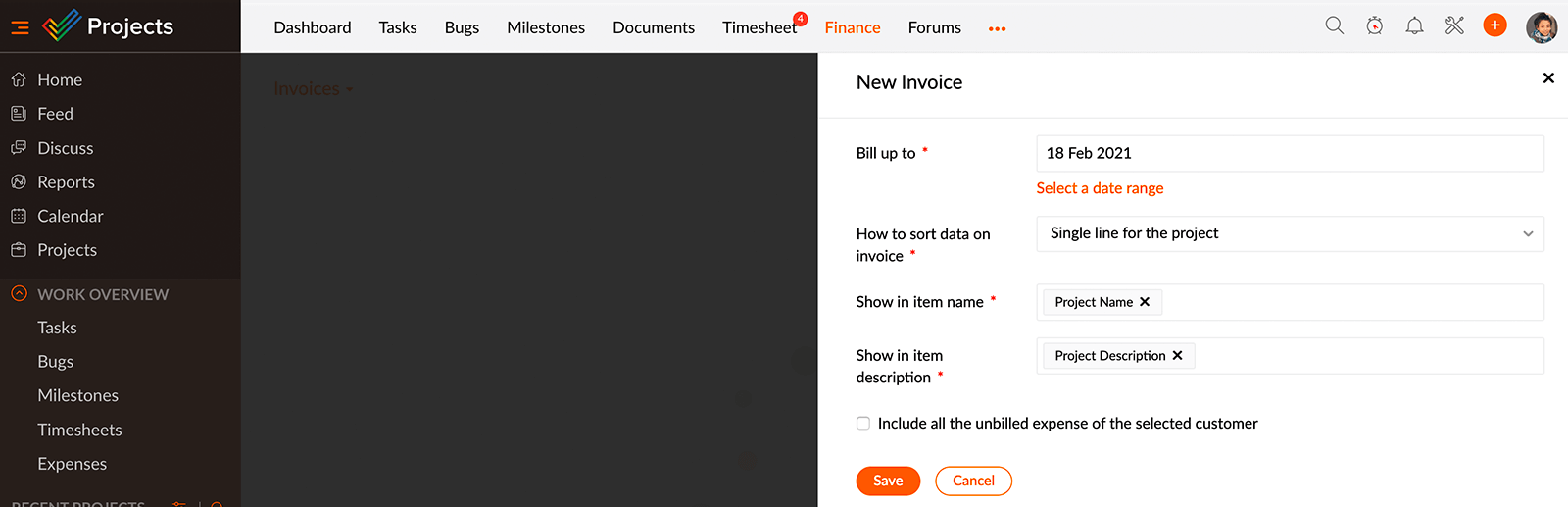Open the Milestones tab
This screenshot has width=1568, height=507.
click(x=546, y=27)
